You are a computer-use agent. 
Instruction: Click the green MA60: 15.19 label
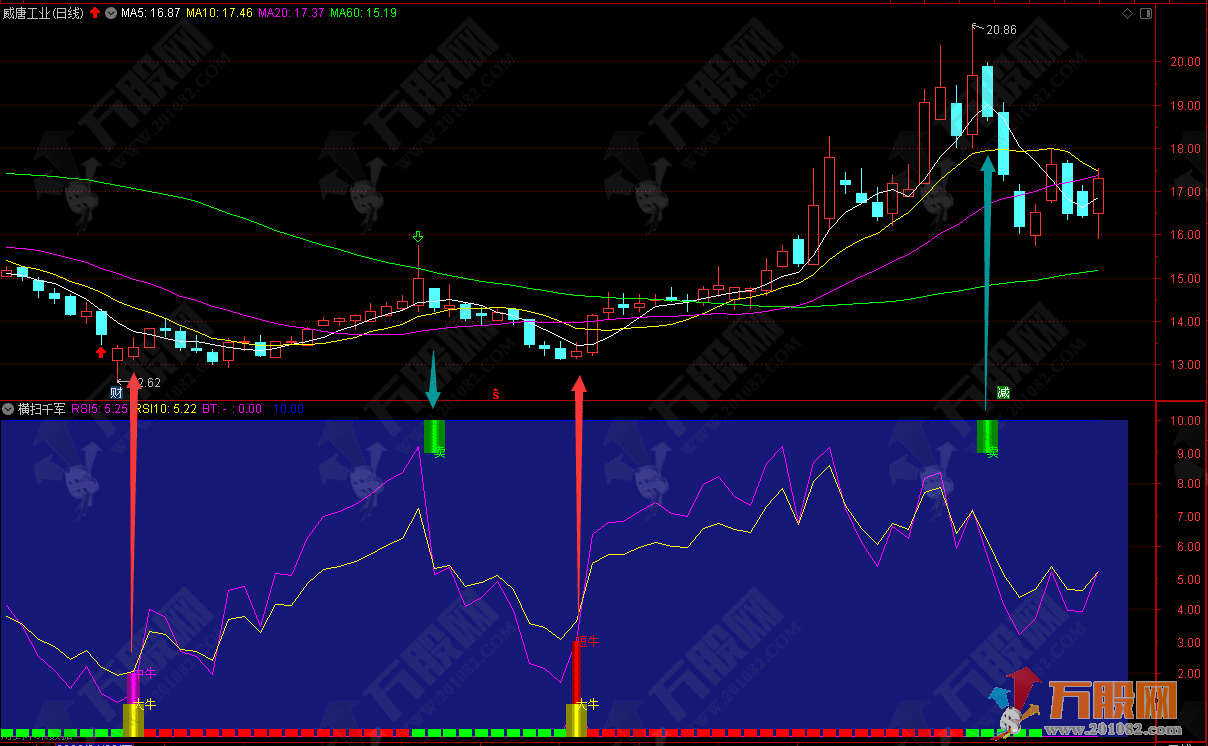click(x=363, y=13)
